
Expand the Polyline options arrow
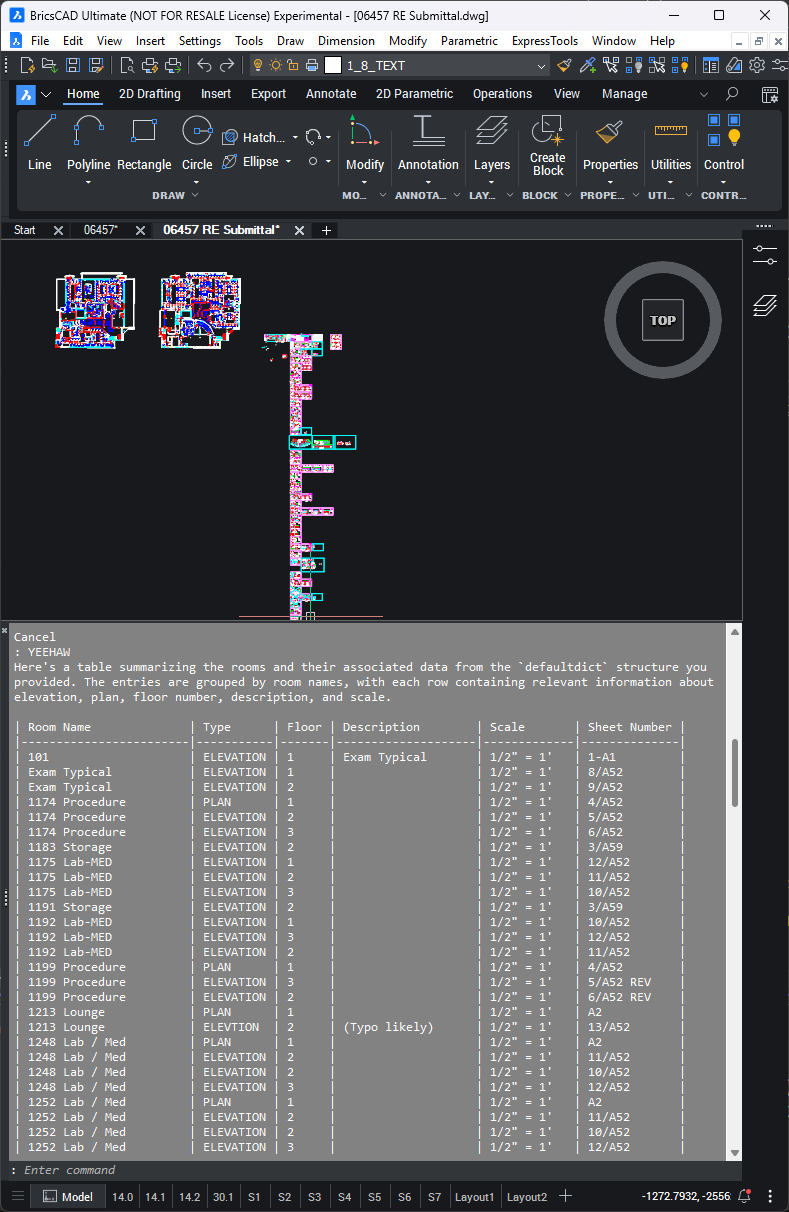tap(89, 182)
